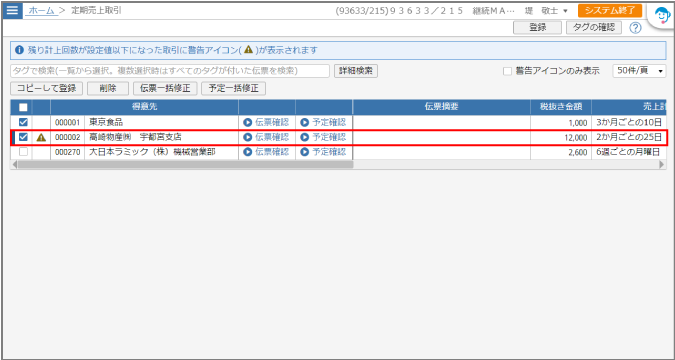Click the table scrollbar left arrow
The image size is (675, 360).
point(14,164)
